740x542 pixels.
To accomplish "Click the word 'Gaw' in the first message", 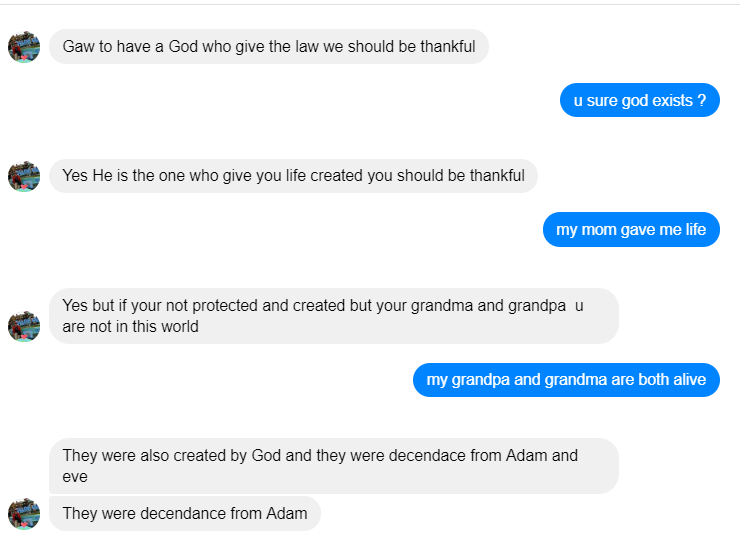I will (78, 47).
